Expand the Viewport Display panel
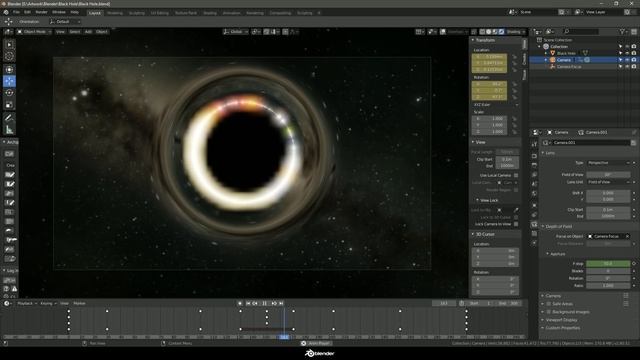Image resolution: width=640 pixels, height=360 pixels. point(561,320)
